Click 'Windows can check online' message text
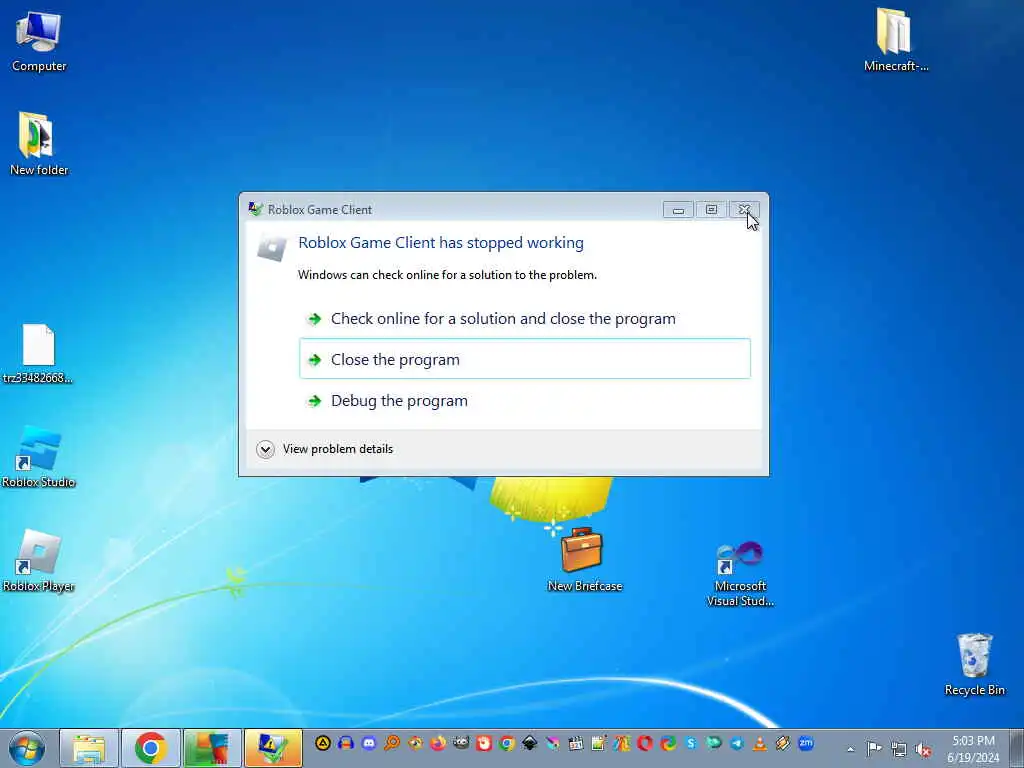 click(447, 275)
